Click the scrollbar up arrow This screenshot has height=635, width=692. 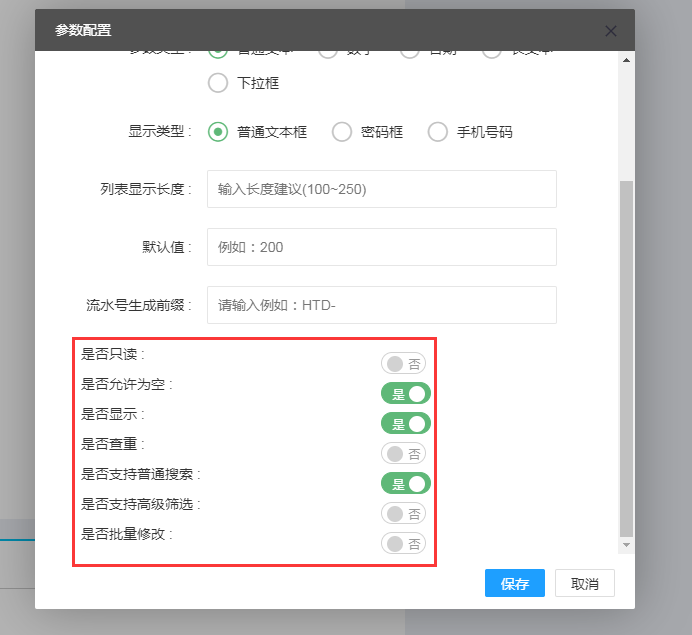[626, 60]
